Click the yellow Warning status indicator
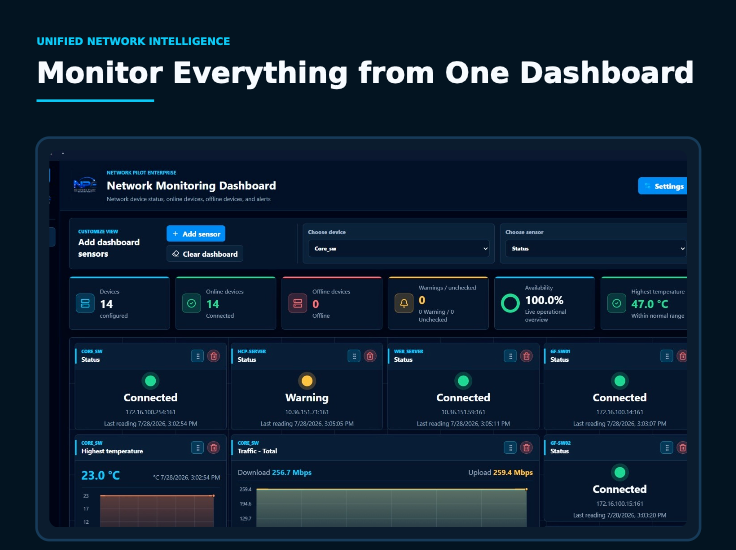 [x=307, y=381]
